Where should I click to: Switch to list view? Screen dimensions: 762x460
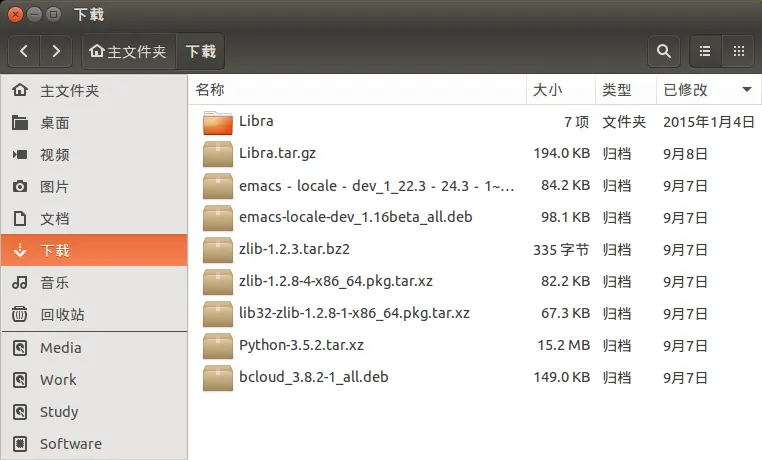[704, 51]
